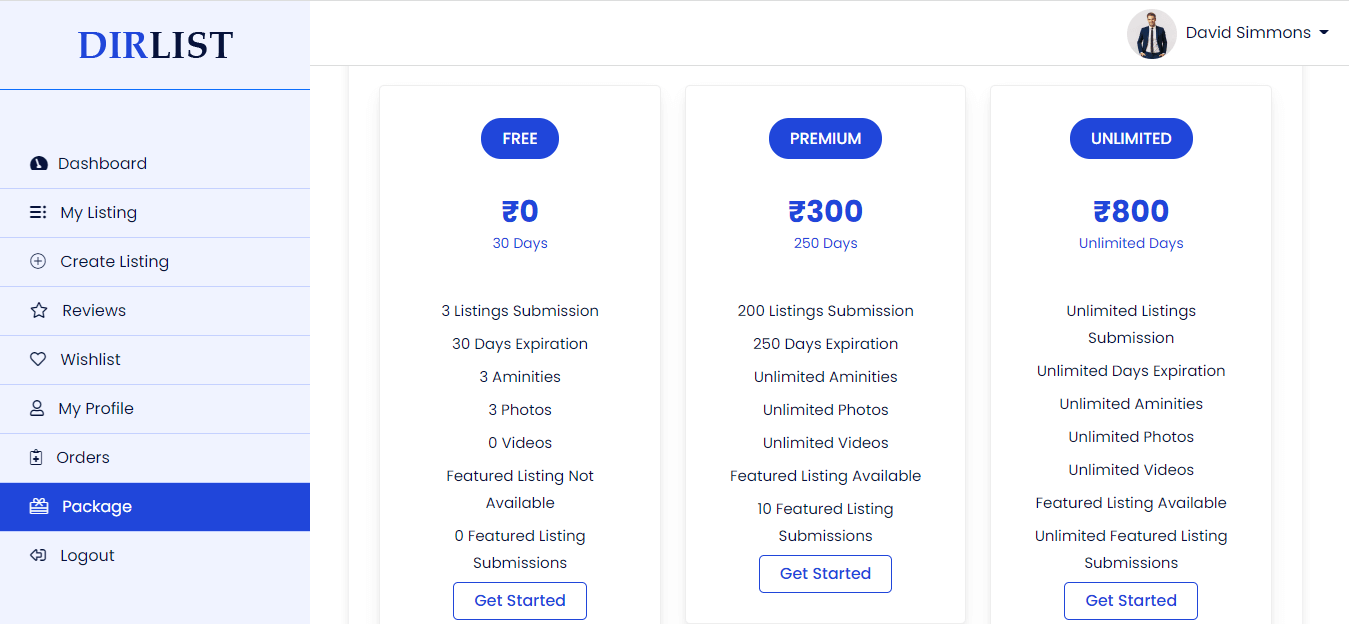Navigate to the My Listing page
The image size is (1349, 624).
point(100,212)
